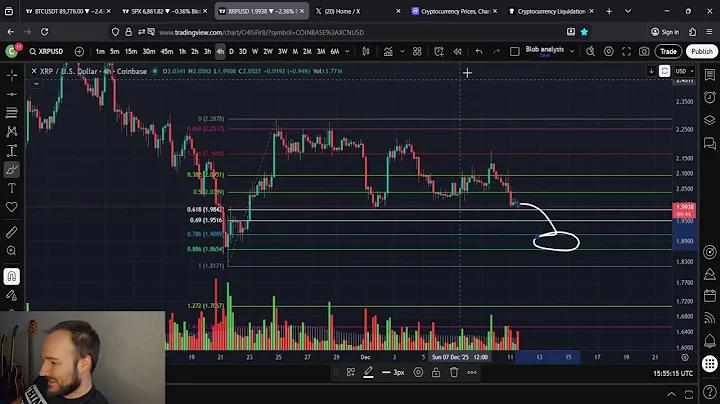The height and width of the screenshot is (404, 720).
Task: Open the browser tab list dropdown
Action: [628, 11]
